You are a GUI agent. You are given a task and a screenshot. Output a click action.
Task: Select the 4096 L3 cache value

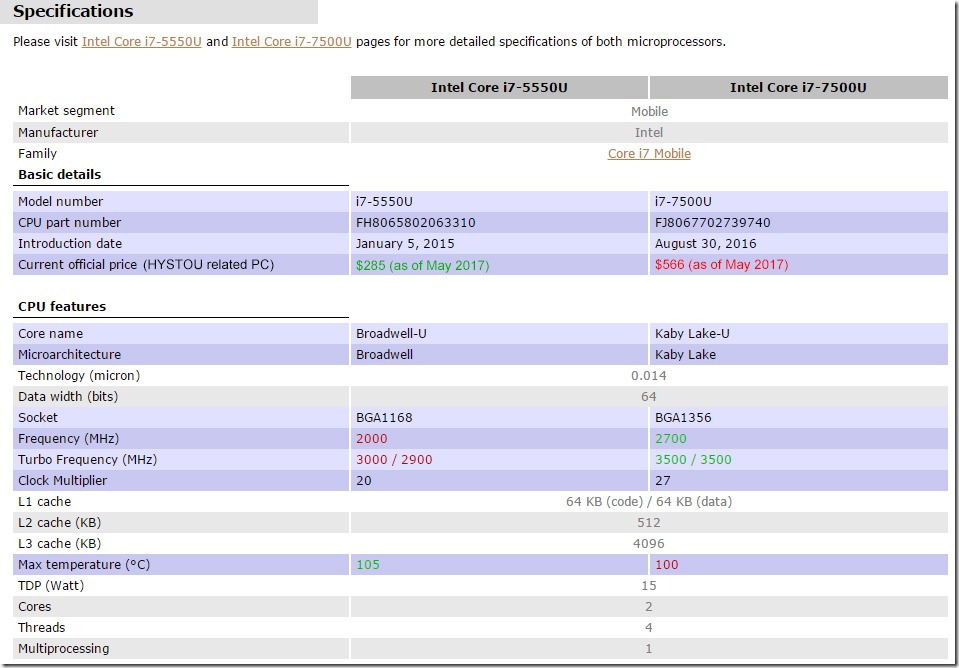(649, 543)
